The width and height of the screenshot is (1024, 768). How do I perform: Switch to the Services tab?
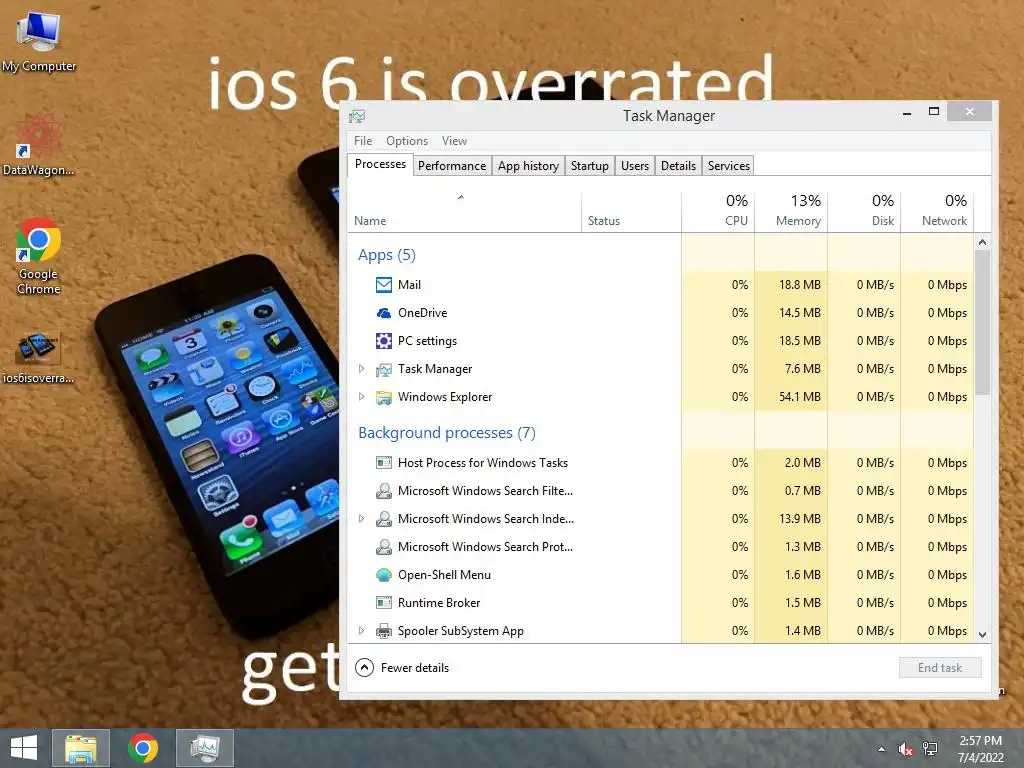(x=729, y=166)
